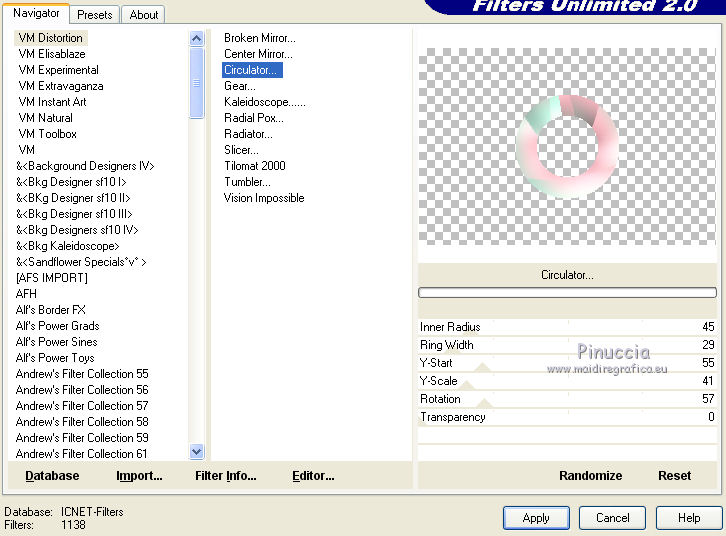Choose the Slicer filter

pyautogui.click(x=241, y=150)
